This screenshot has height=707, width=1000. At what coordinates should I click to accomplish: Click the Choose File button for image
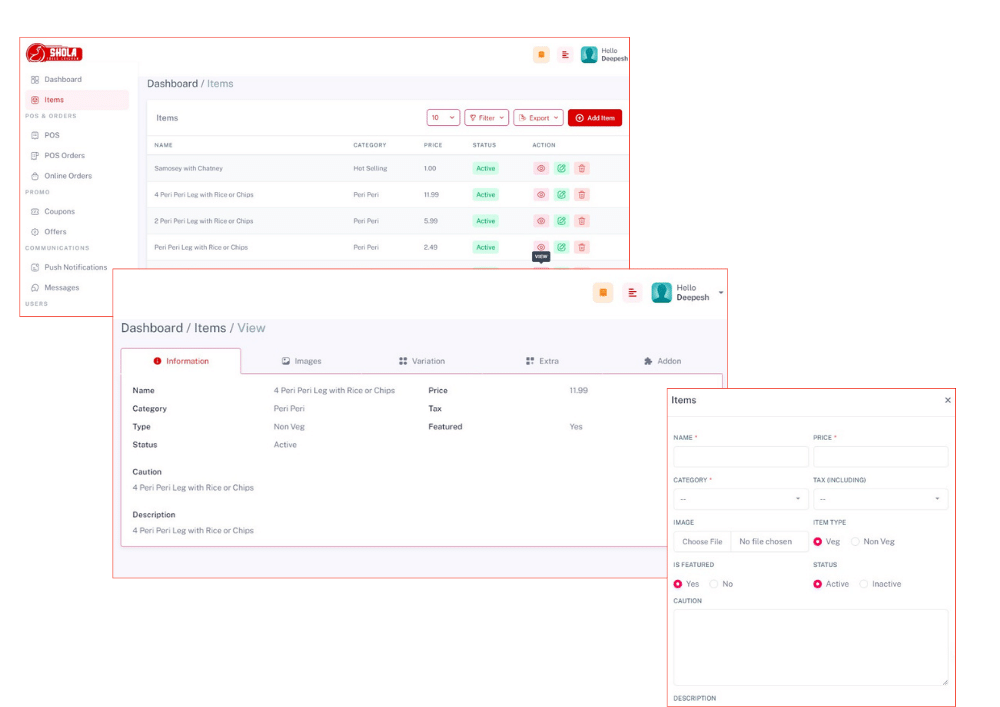[702, 542]
